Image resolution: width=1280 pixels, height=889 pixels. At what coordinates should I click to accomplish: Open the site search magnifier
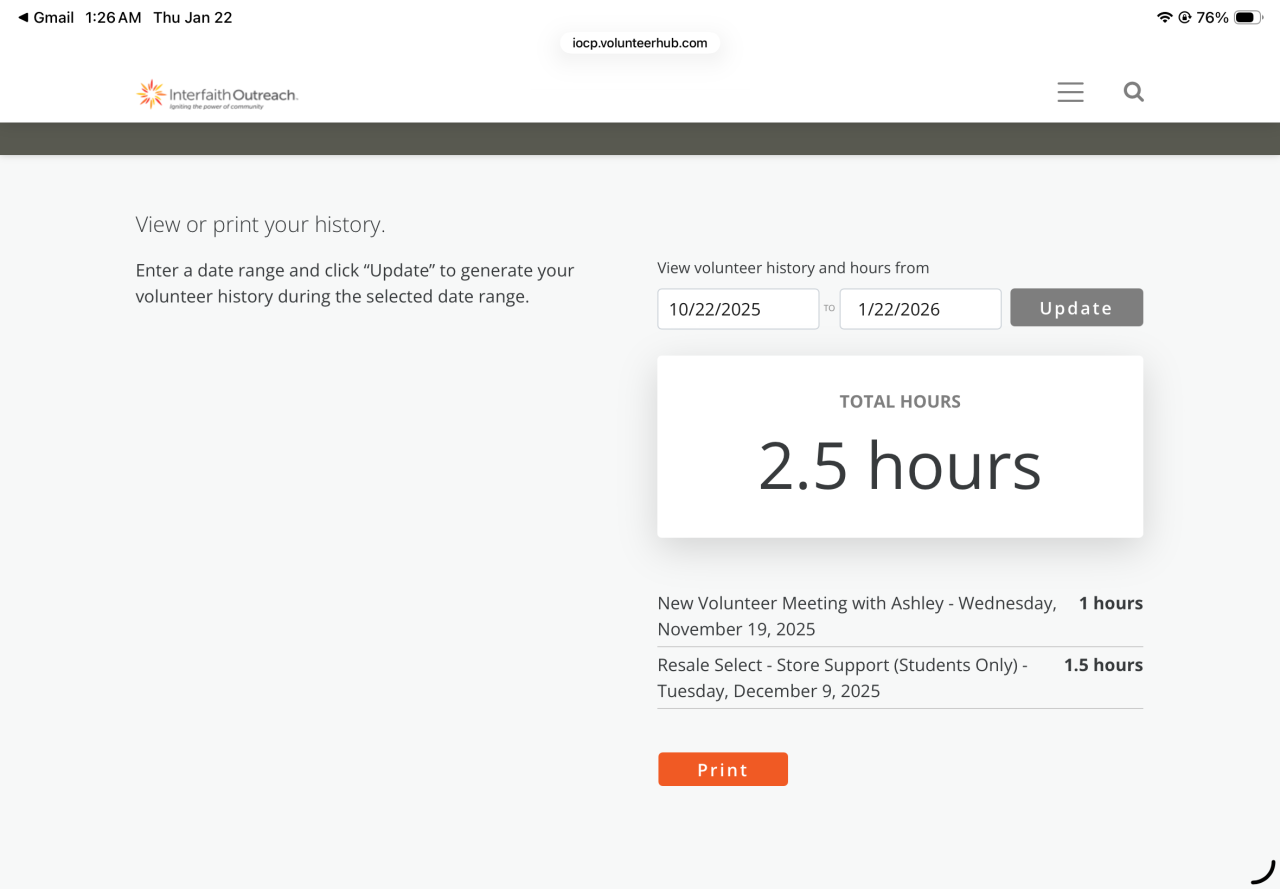point(1133,92)
